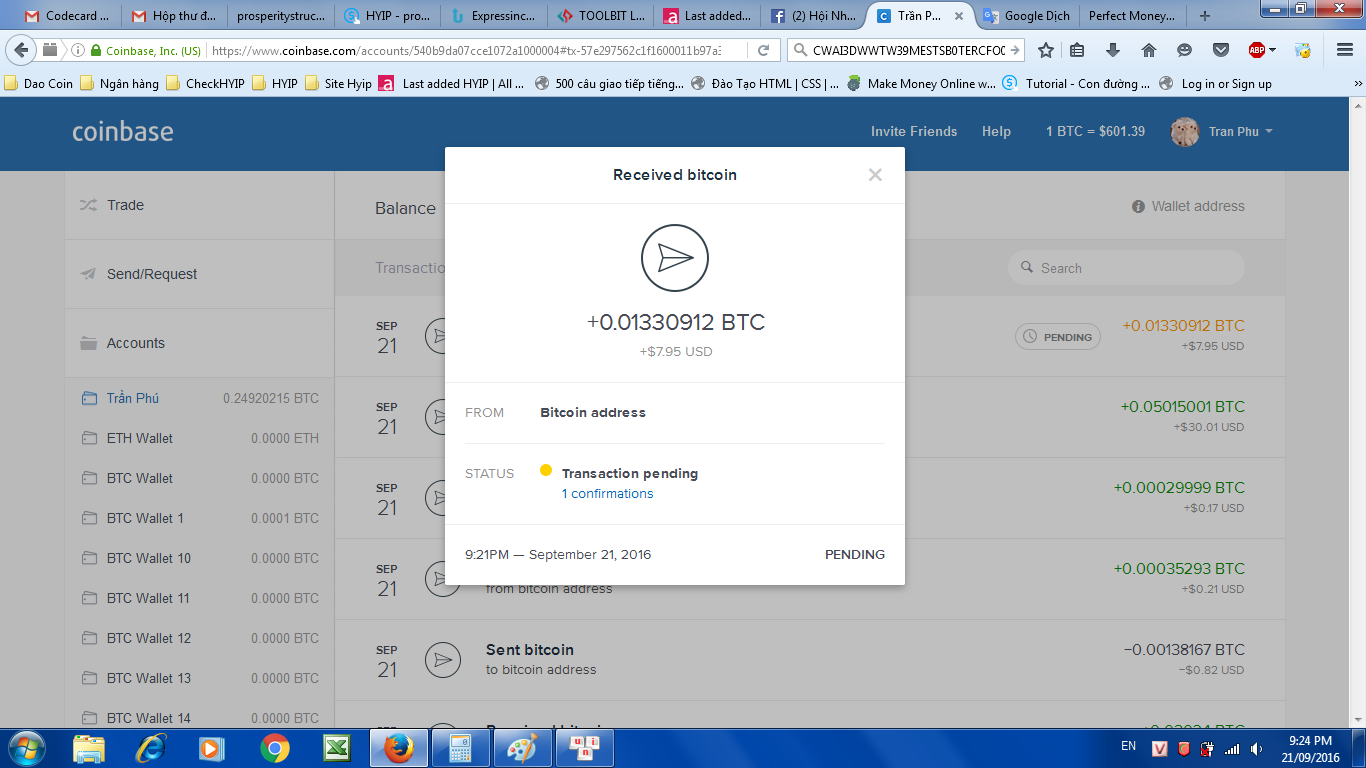The width and height of the screenshot is (1366, 768).
Task: Click the Coinbase URL address bar
Action: pos(465,50)
